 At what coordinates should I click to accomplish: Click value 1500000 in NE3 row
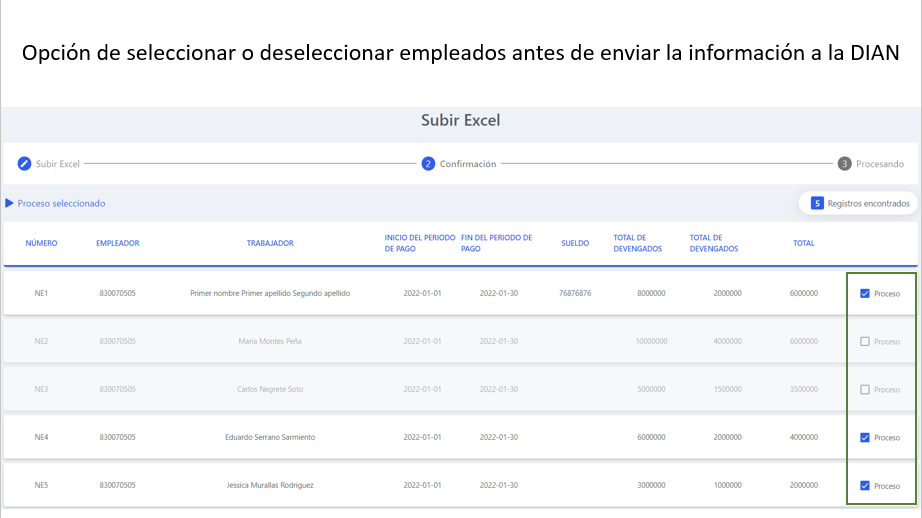(x=727, y=389)
